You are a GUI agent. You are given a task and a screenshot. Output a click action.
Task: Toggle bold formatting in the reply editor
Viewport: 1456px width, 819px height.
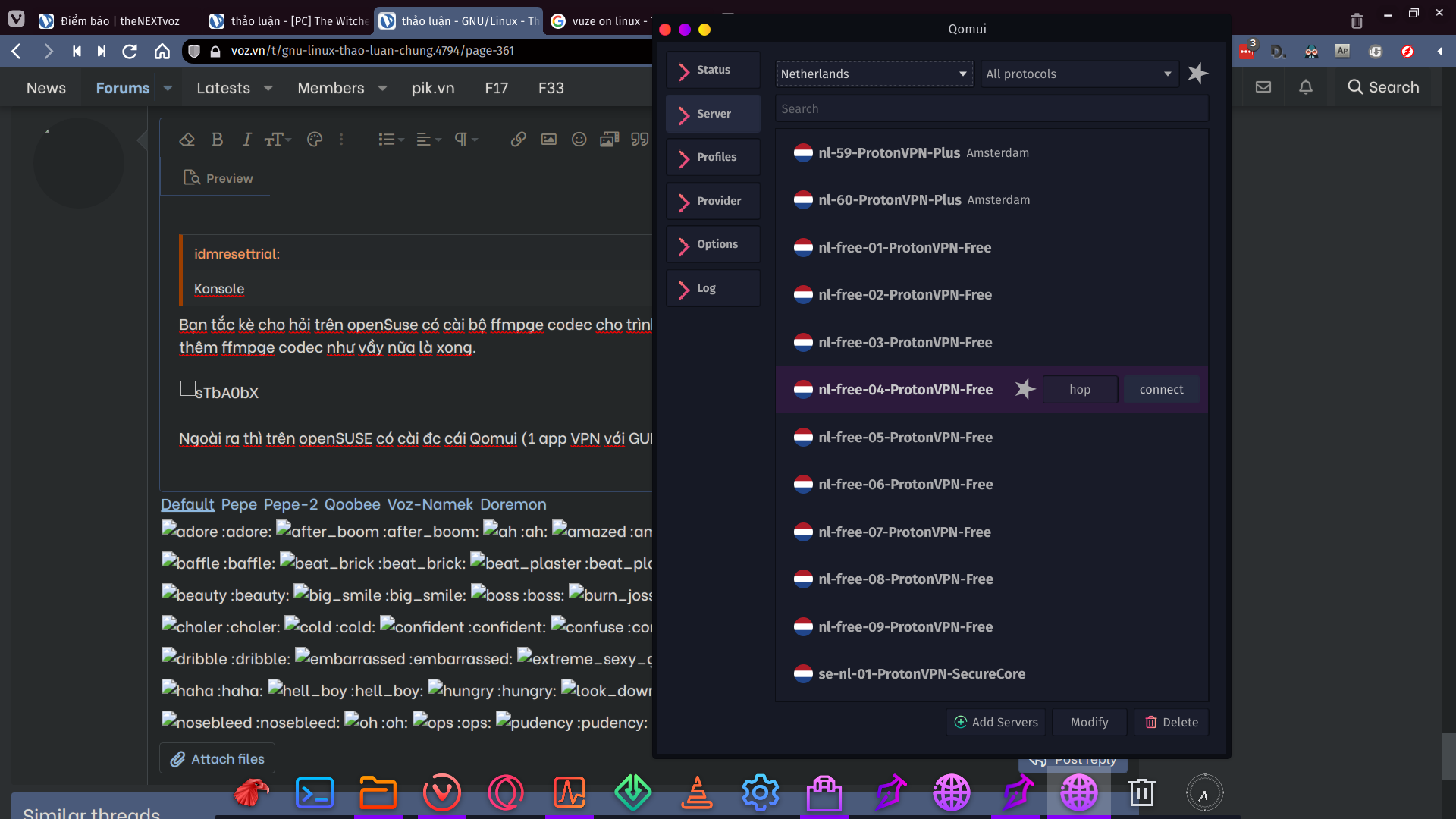click(218, 139)
